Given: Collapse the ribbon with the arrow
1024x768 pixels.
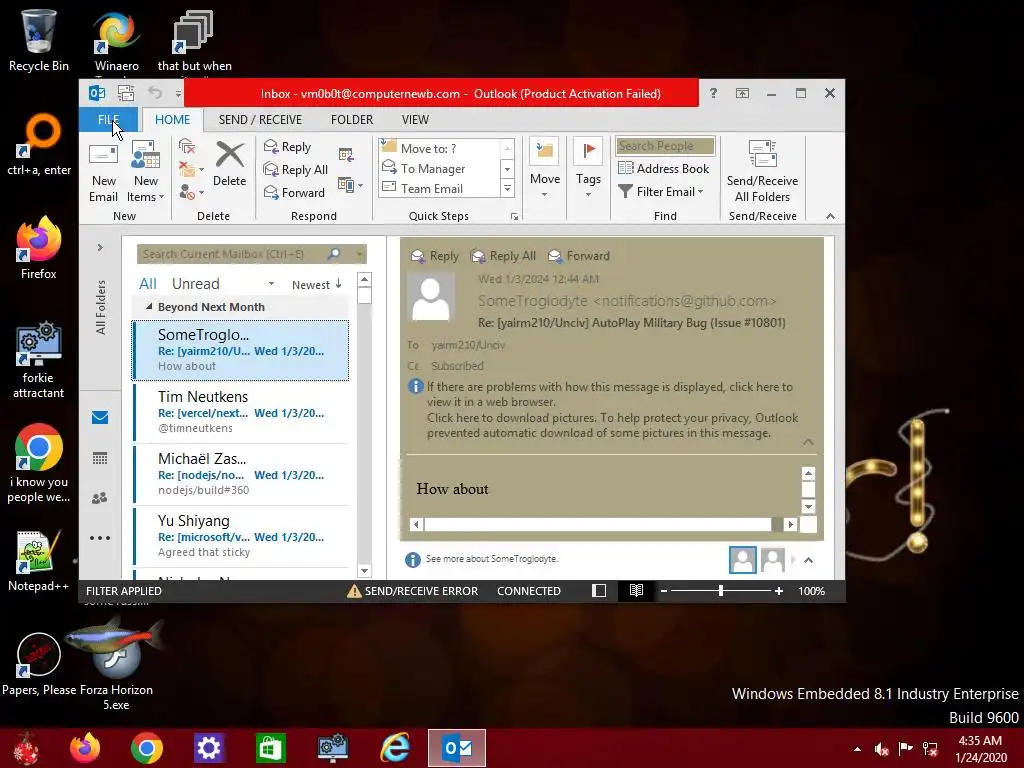Looking at the screenshot, I should coord(830,216).
